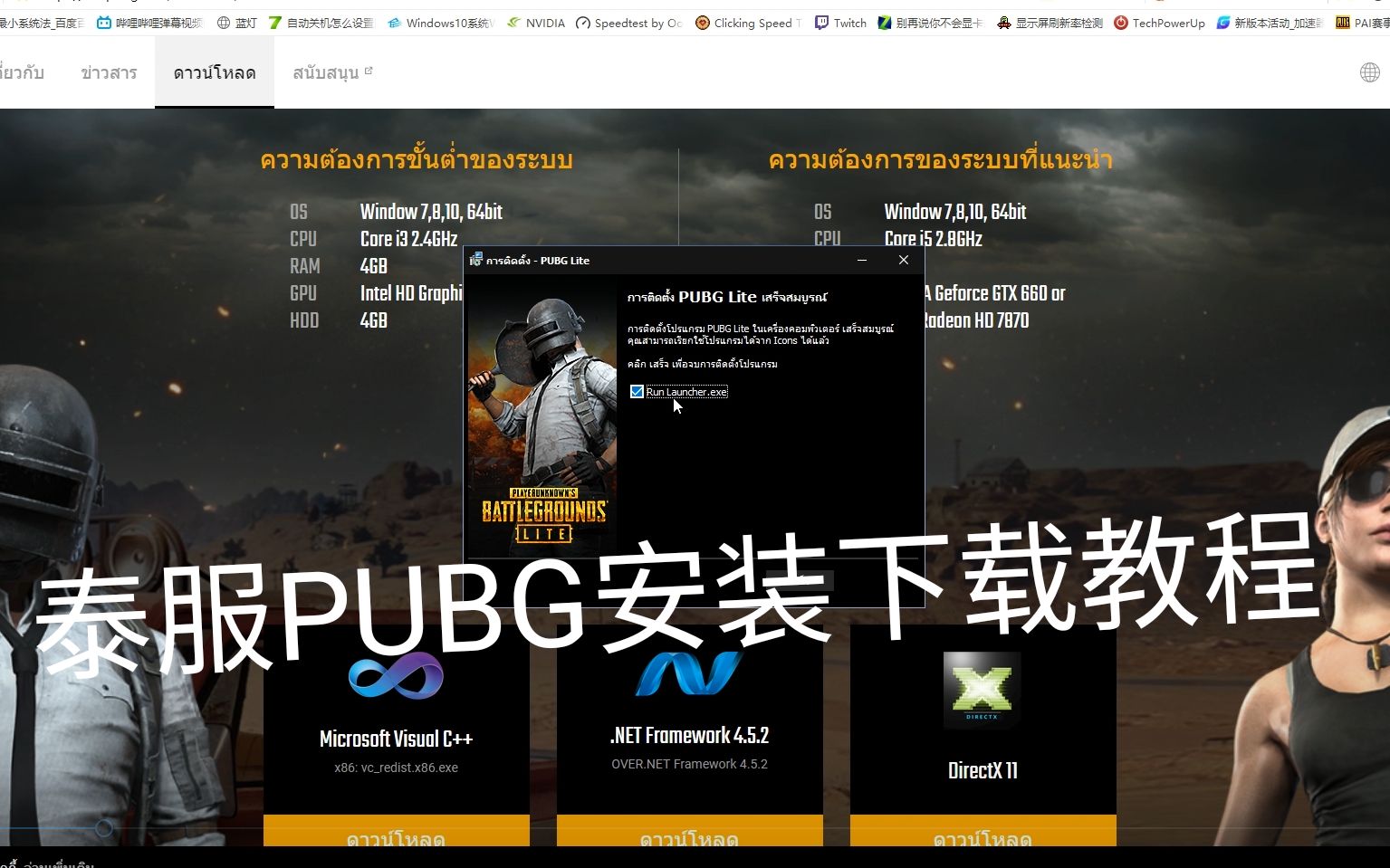Click download button under Microsoft Visual C++
This screenshot has height=868, width=1390.
tap(396, 831)
